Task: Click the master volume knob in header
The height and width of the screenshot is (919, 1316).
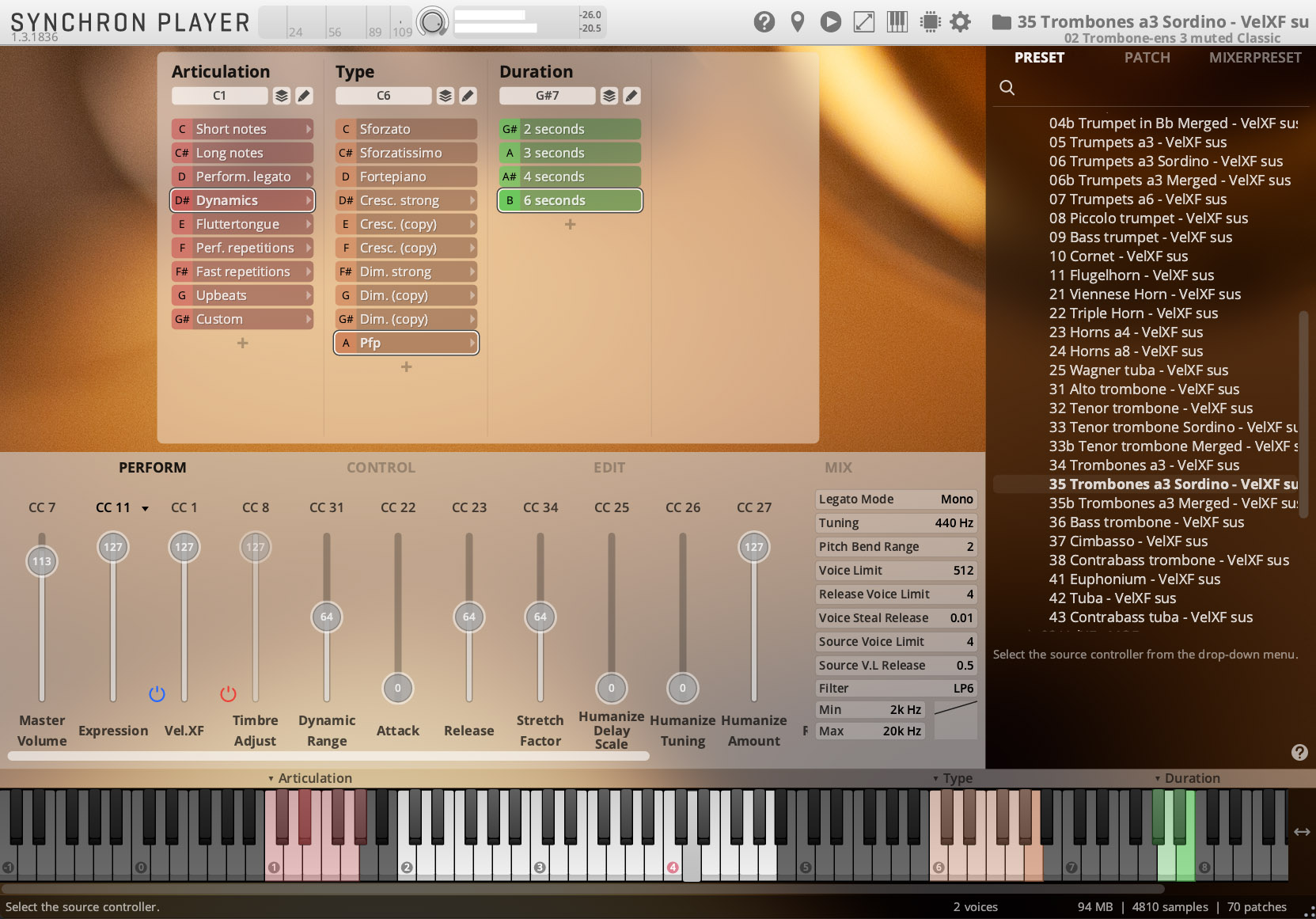Action: click(433, 22)
